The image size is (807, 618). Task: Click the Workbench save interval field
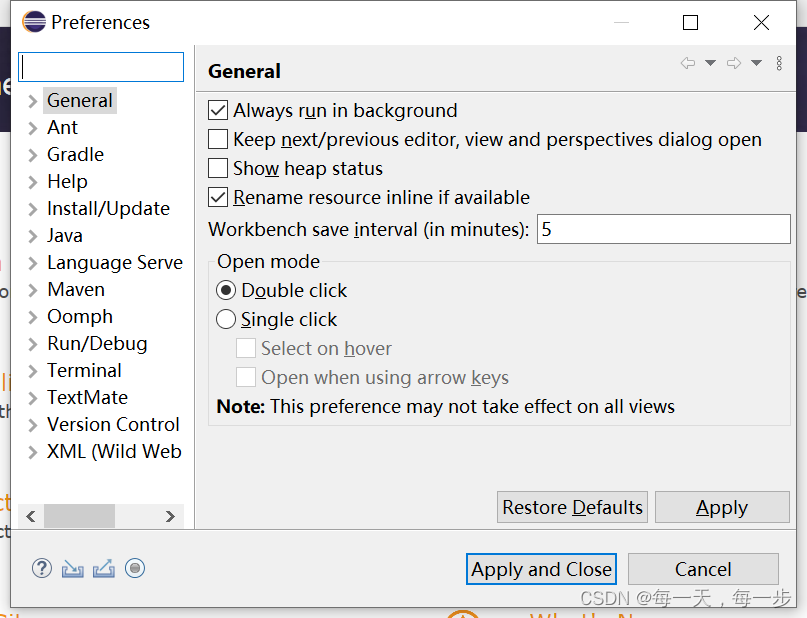(x=663, y=229)
